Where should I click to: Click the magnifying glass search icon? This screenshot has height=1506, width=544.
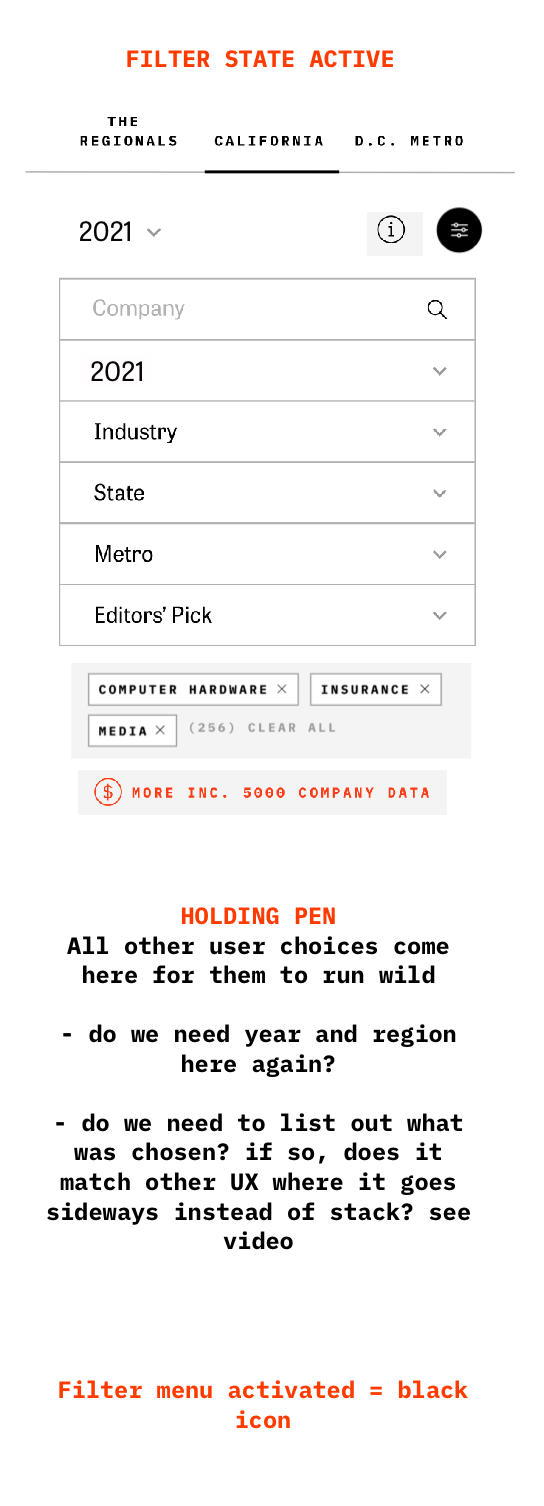(436, 309)
